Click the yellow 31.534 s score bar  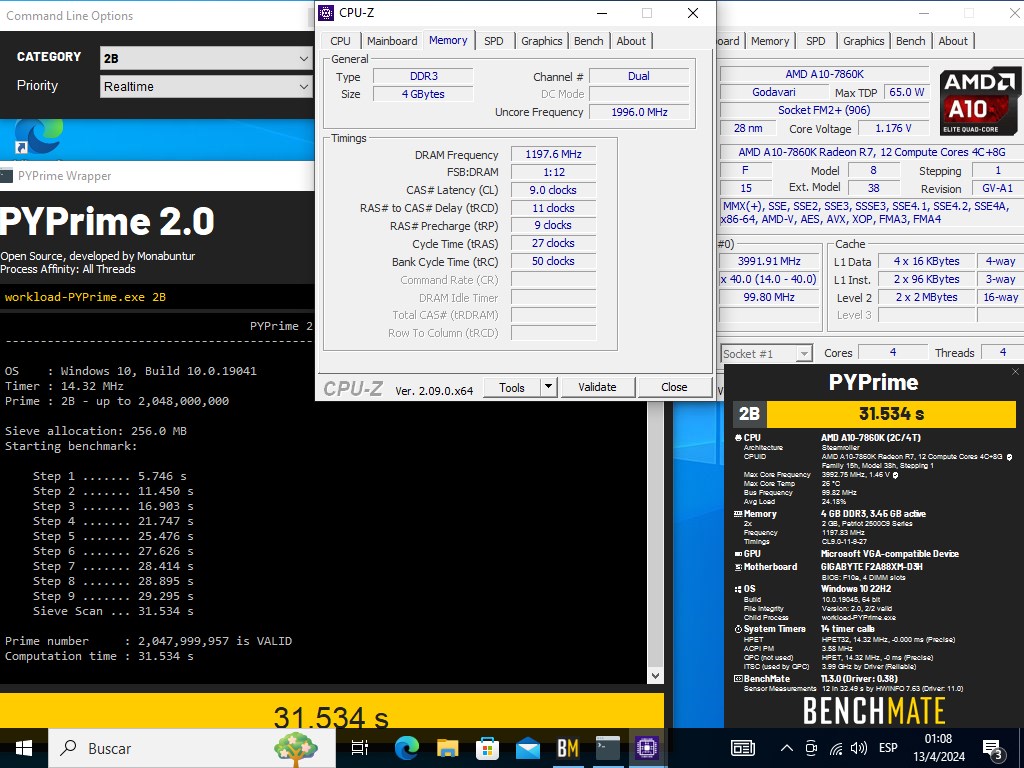(x=891, y=413)
